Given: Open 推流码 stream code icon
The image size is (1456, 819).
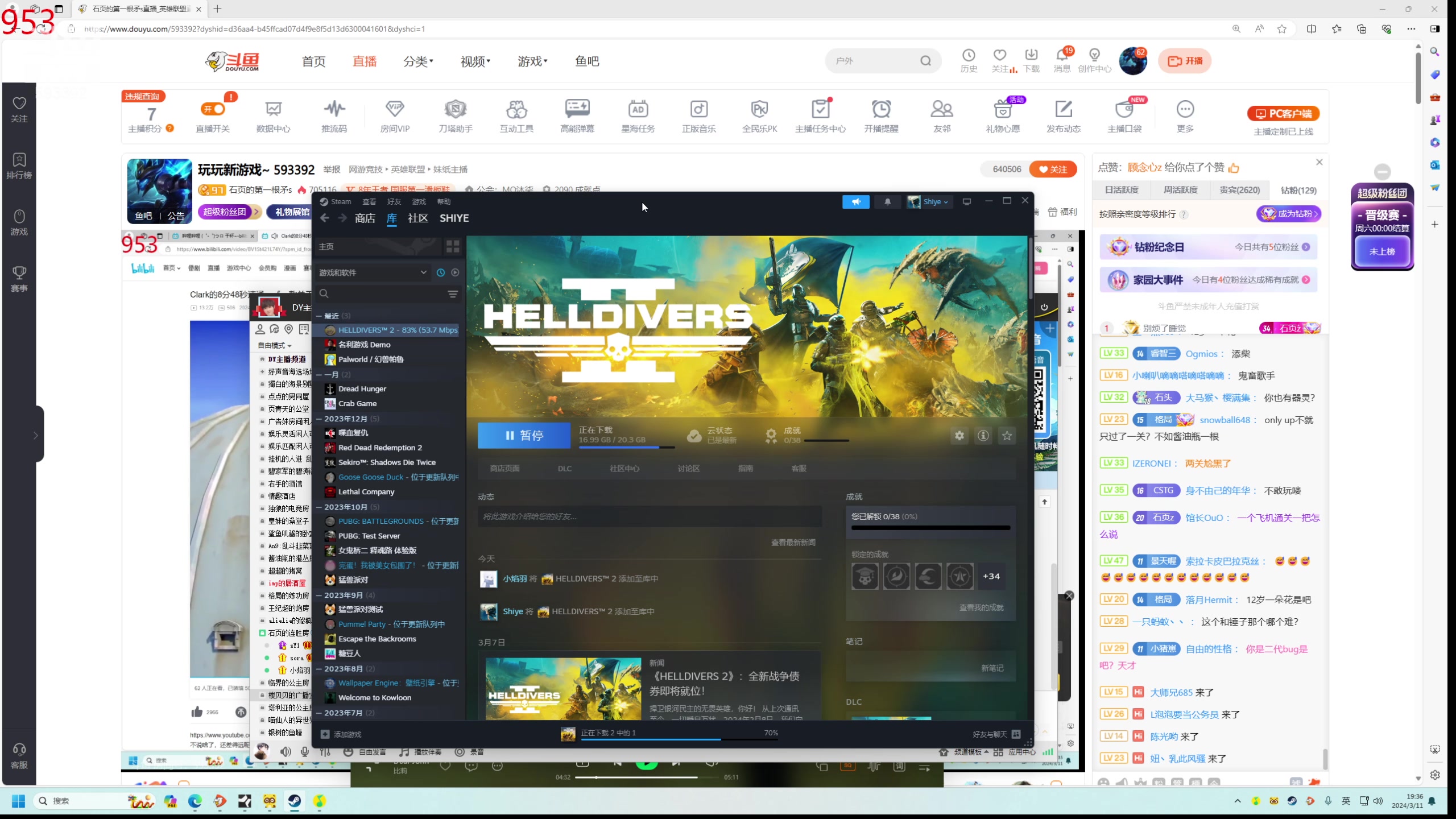Looking at the screenshot, I should tap(334, 109).
